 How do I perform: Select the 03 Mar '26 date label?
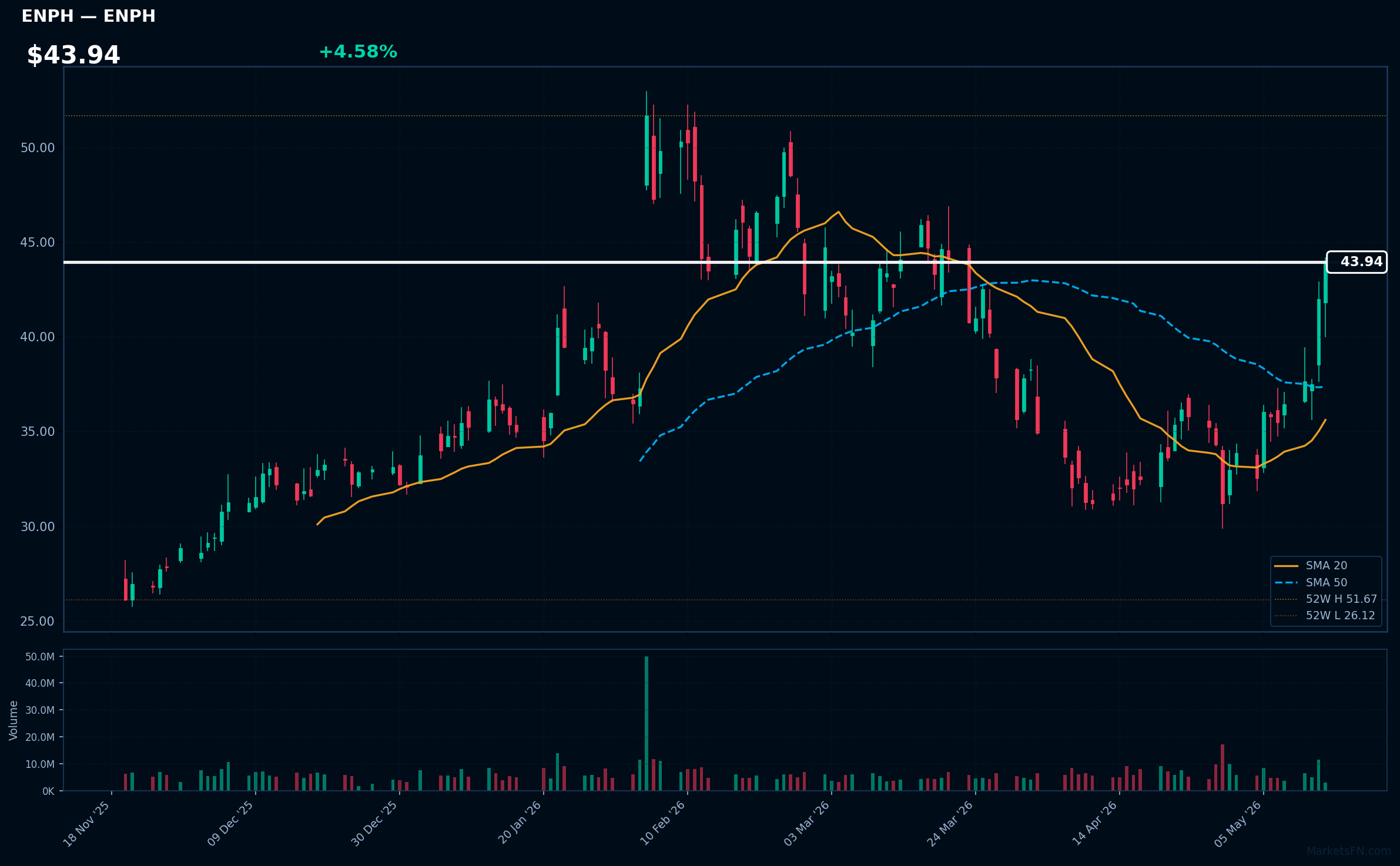coord(806,824)
